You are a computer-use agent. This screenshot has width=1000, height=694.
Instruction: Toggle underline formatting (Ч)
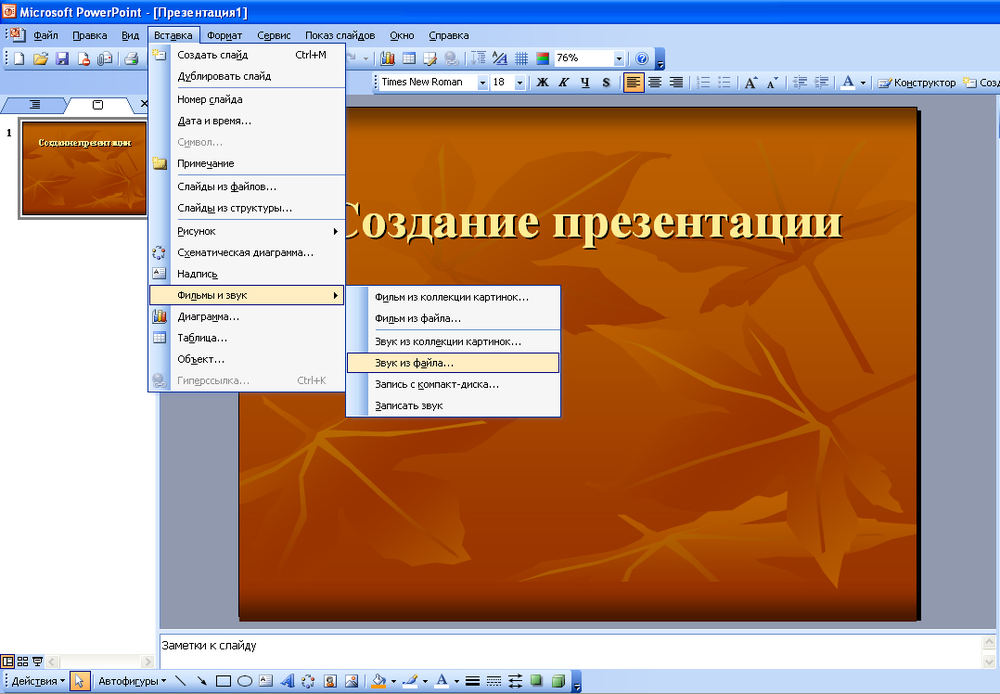point(585,82)
